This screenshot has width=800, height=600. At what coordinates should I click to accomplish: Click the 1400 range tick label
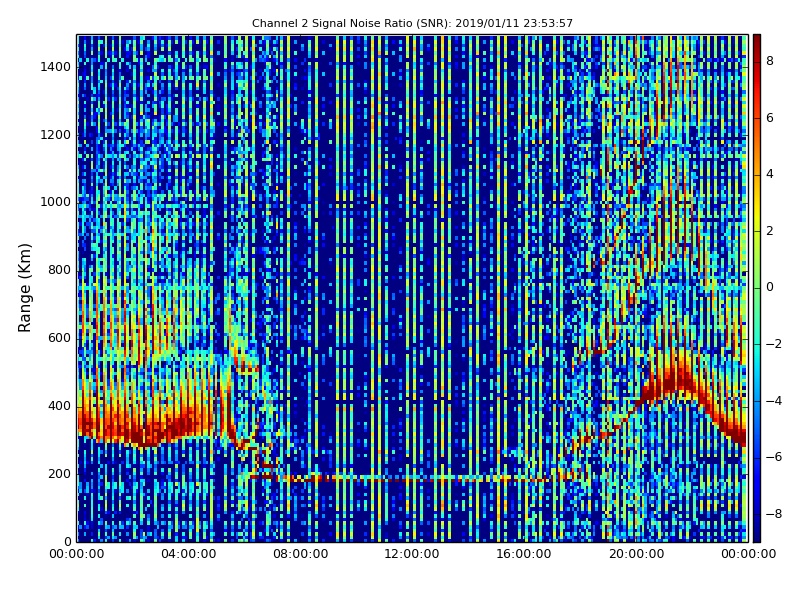[56, 67]
